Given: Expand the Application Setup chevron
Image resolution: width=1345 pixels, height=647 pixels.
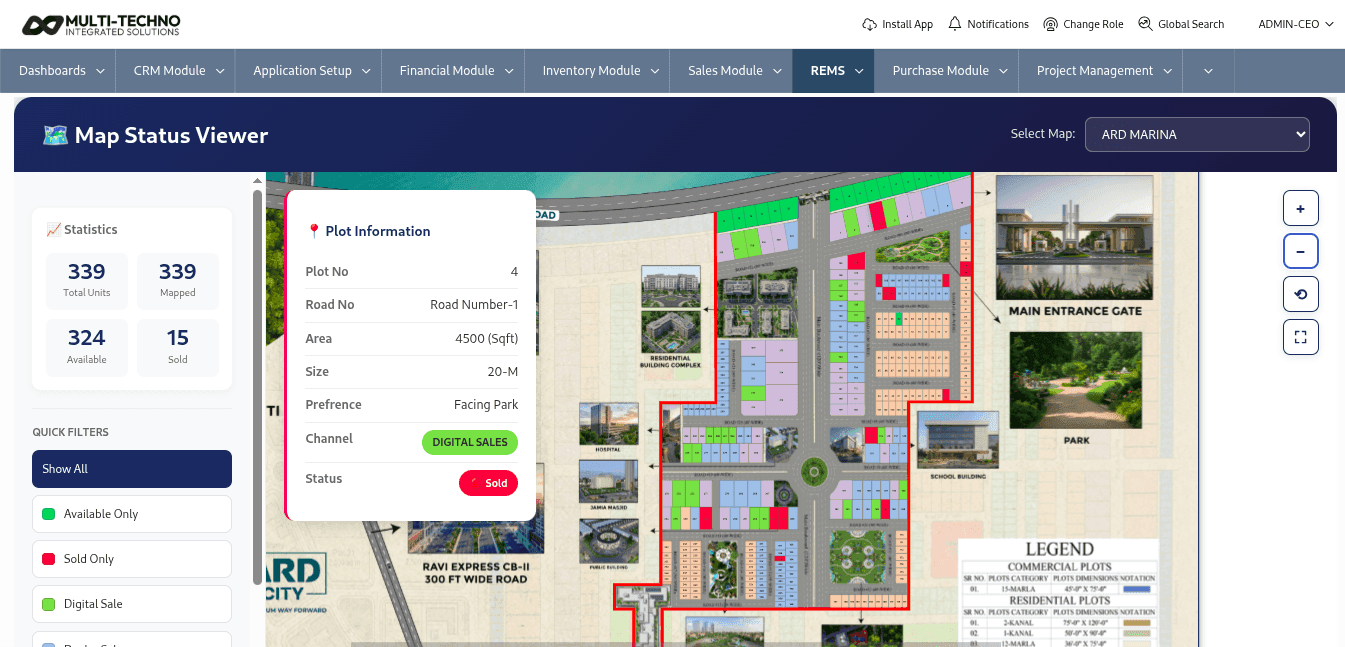Looking at the screenshot, I should pos(366,71).
